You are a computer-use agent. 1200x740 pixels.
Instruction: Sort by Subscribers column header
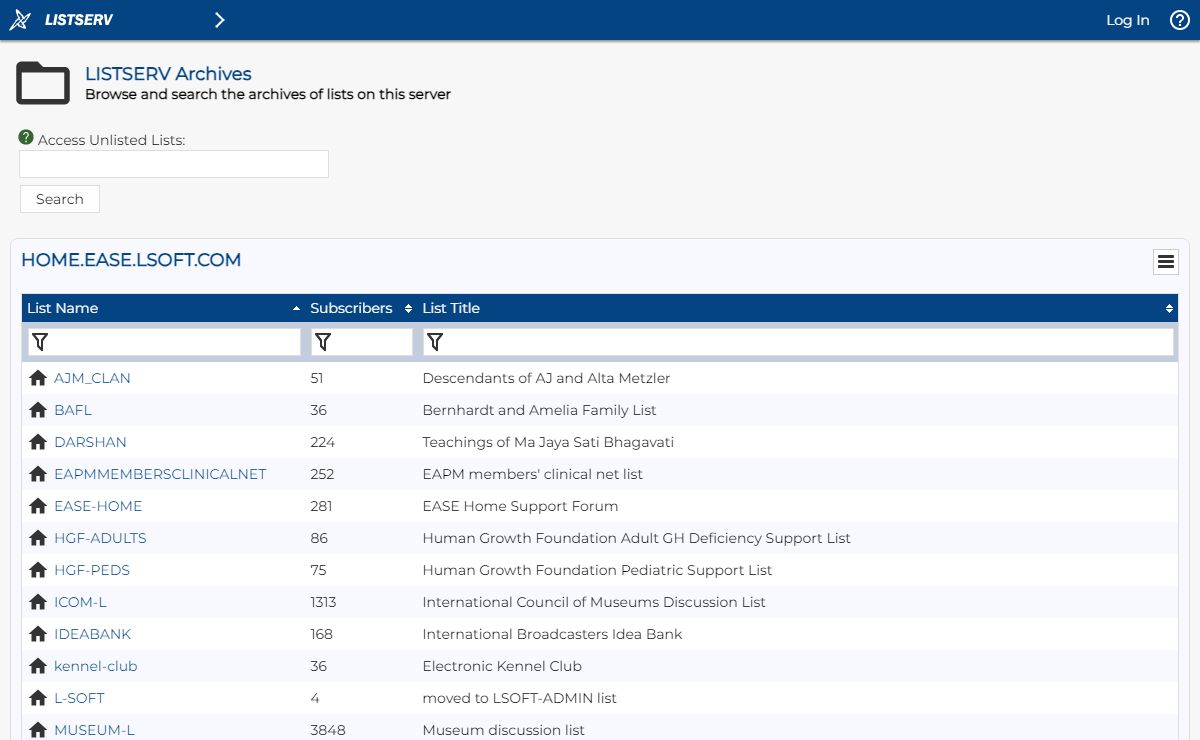coord(361,308)
